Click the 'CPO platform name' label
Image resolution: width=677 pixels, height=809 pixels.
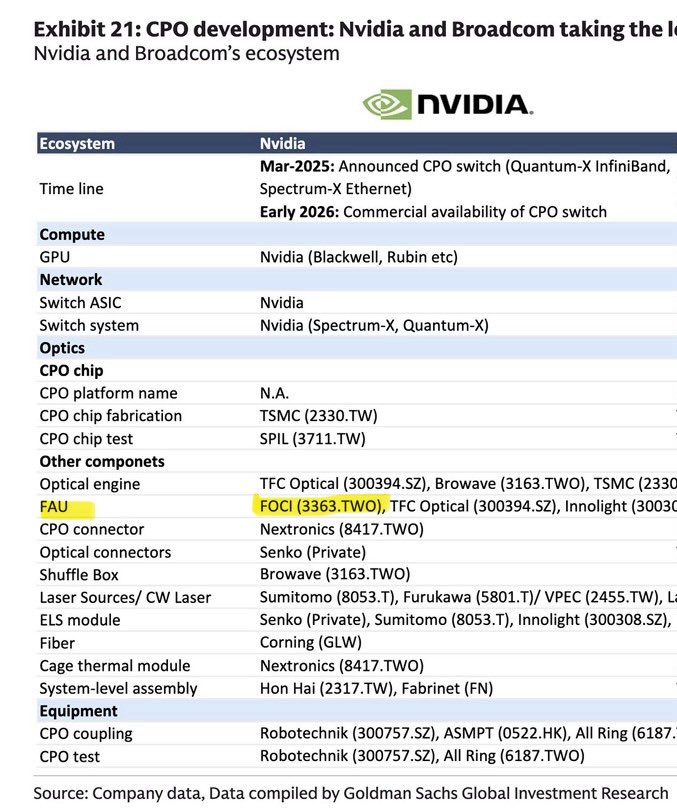tap(108, 393)
